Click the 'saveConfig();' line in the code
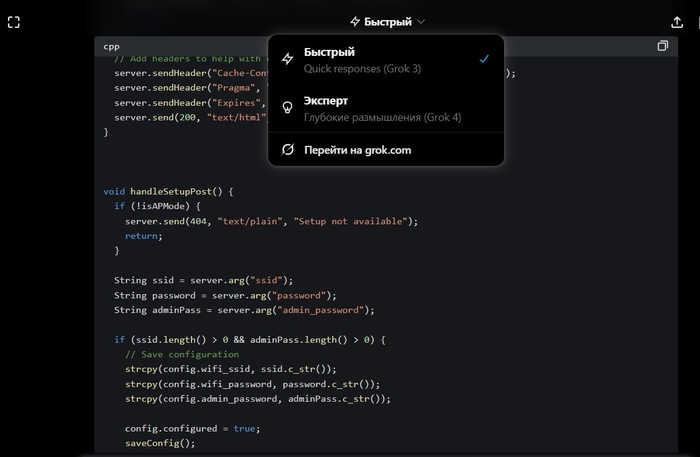The height and width of the screenshot is (457, 700). [160, 442]
